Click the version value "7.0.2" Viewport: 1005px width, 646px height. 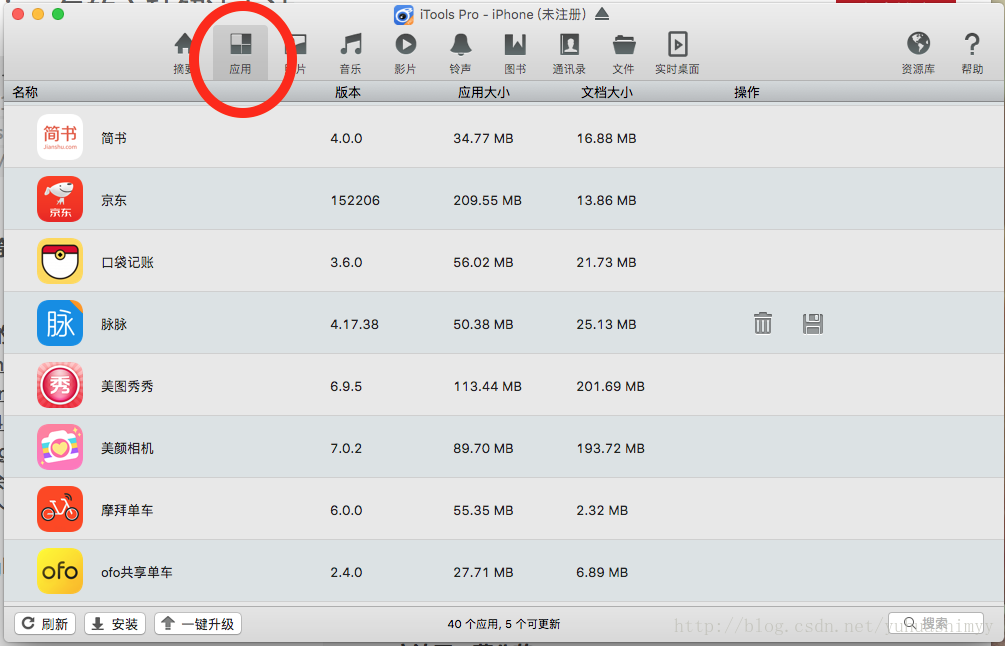coord(346,449)
